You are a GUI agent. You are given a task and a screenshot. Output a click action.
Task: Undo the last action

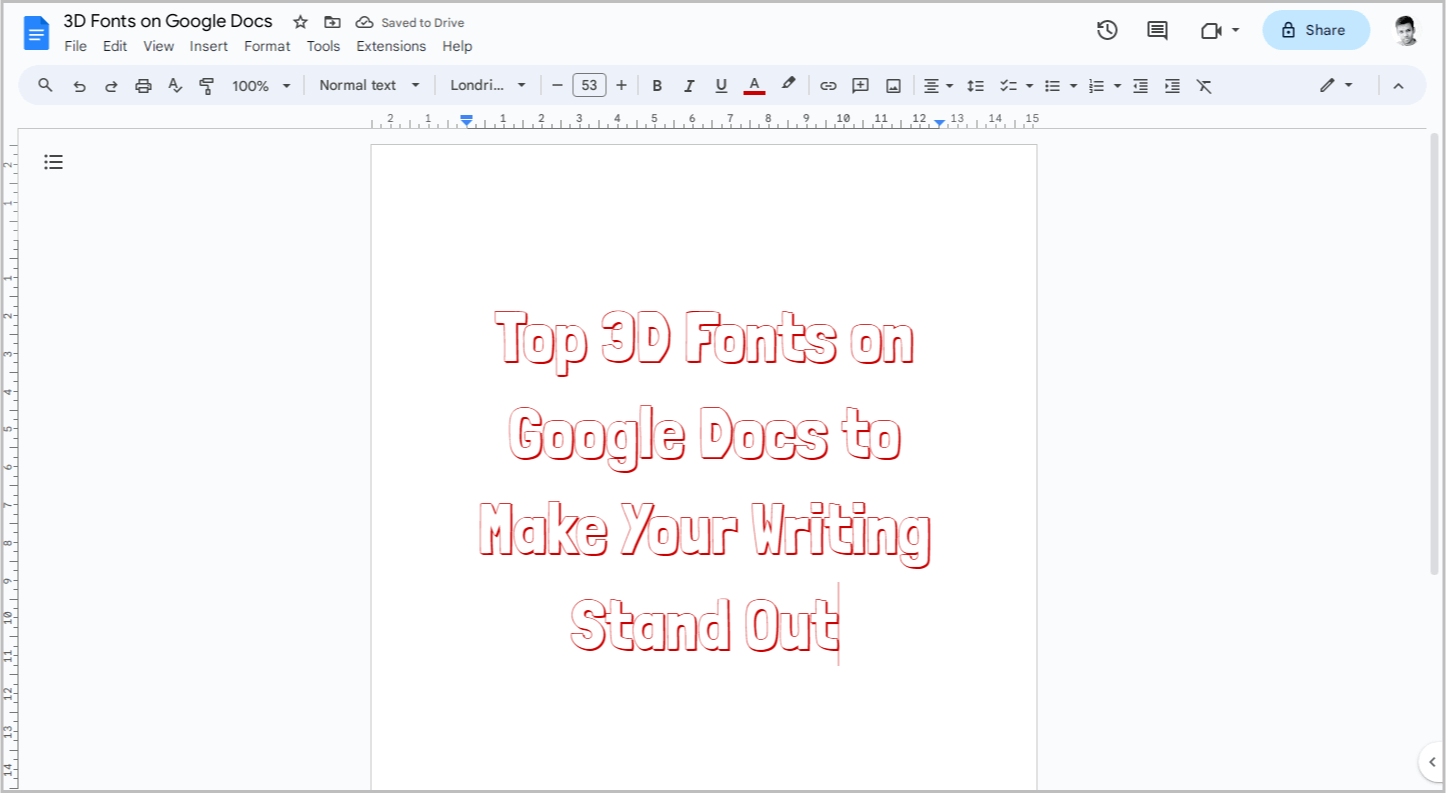point(79,86)
